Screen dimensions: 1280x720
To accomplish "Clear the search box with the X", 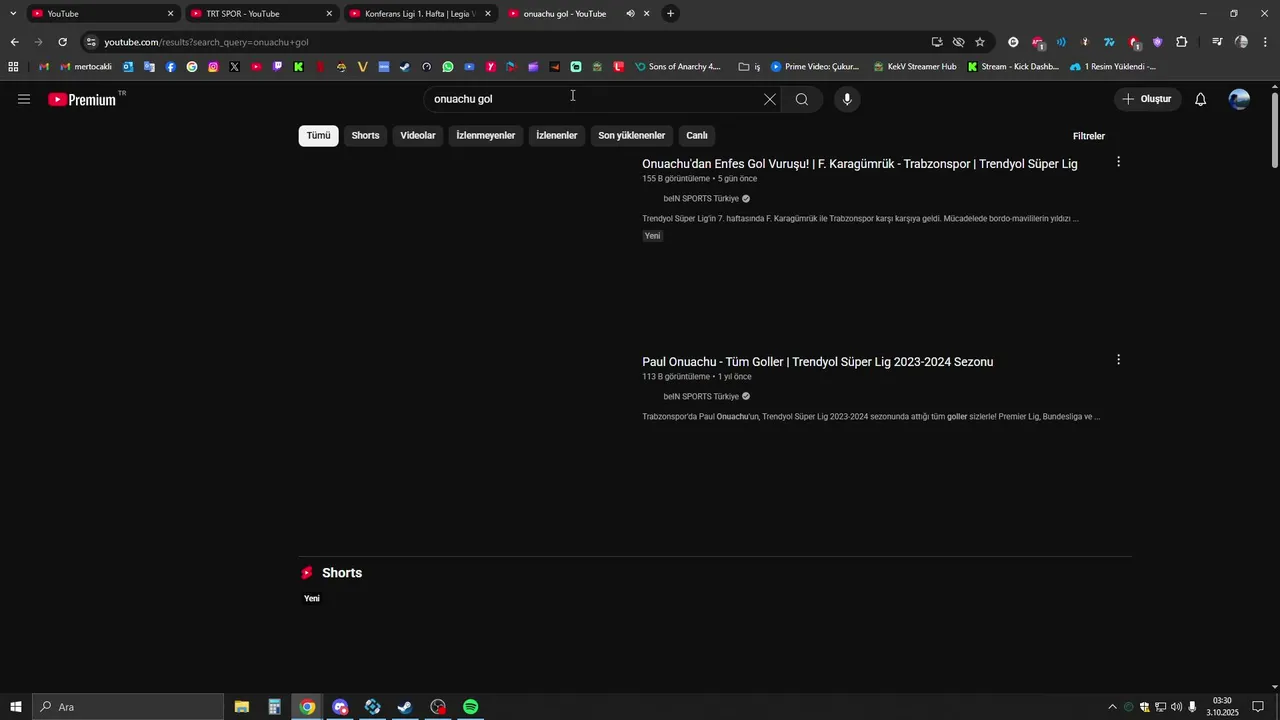I will [770, 99].
